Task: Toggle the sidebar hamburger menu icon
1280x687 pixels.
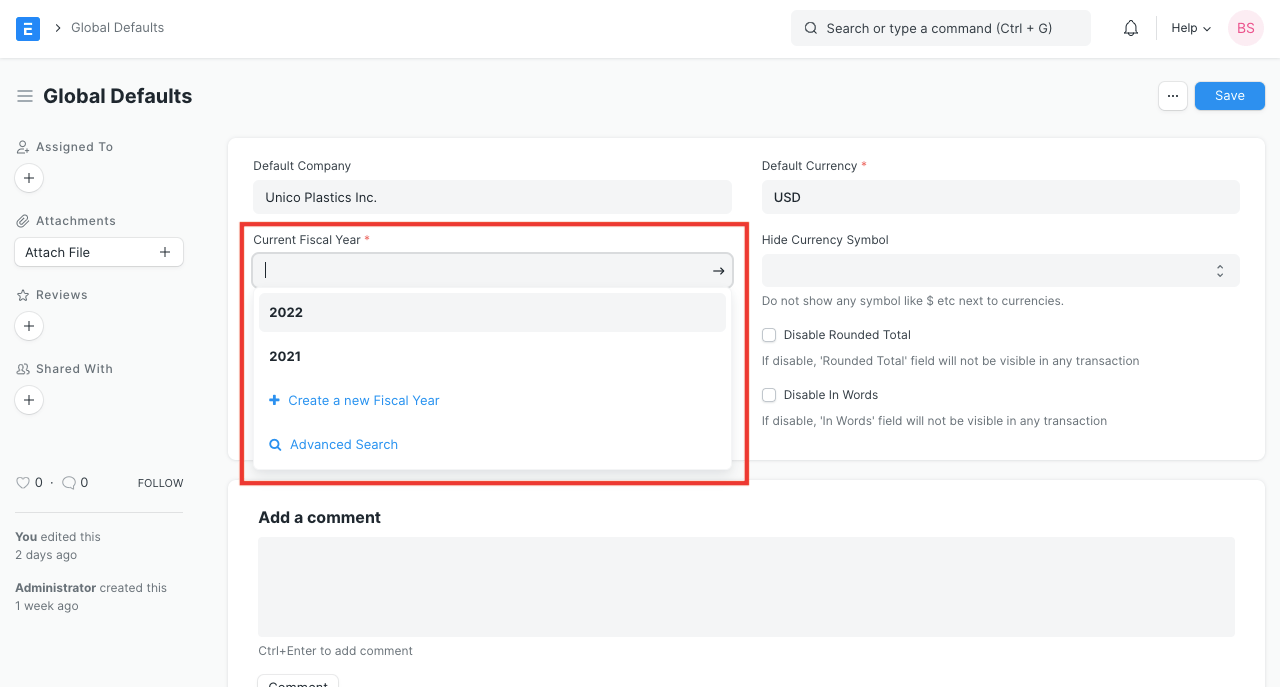Action: (x=25, y=96)
